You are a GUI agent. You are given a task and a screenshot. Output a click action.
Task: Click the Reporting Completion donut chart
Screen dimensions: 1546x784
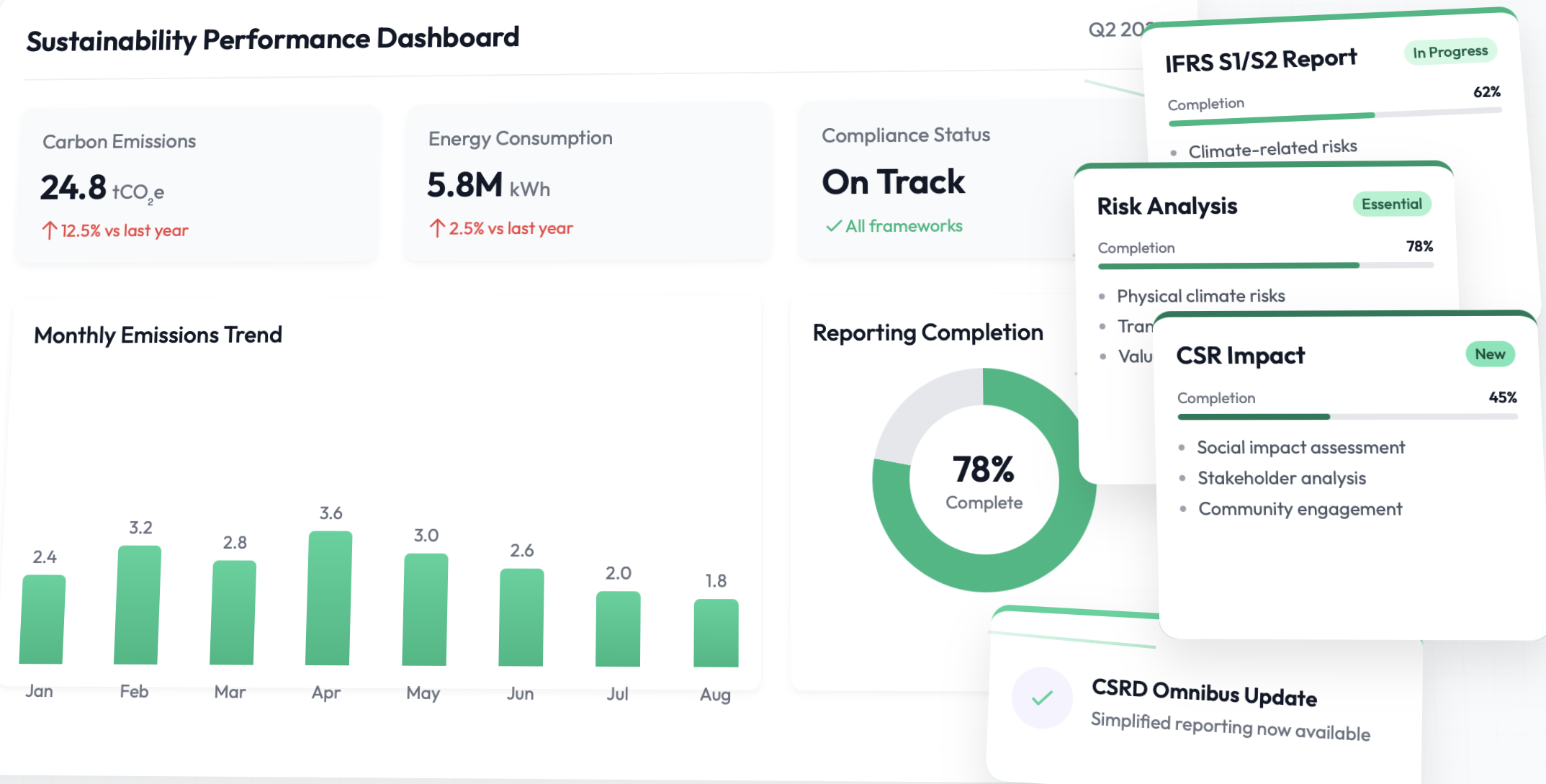(984, 482)
